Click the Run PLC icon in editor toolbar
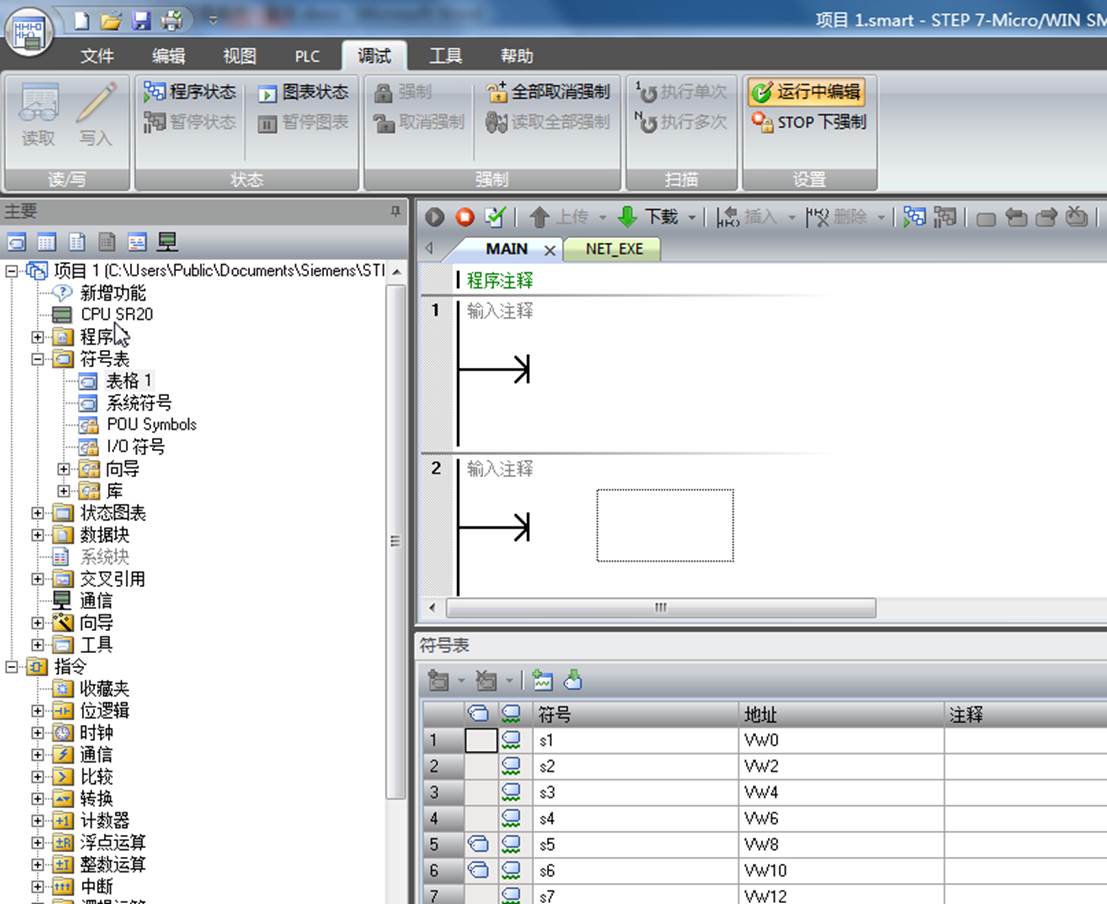Image resolution: width=1107 pixels, height=904 pixels. point(435,217)
